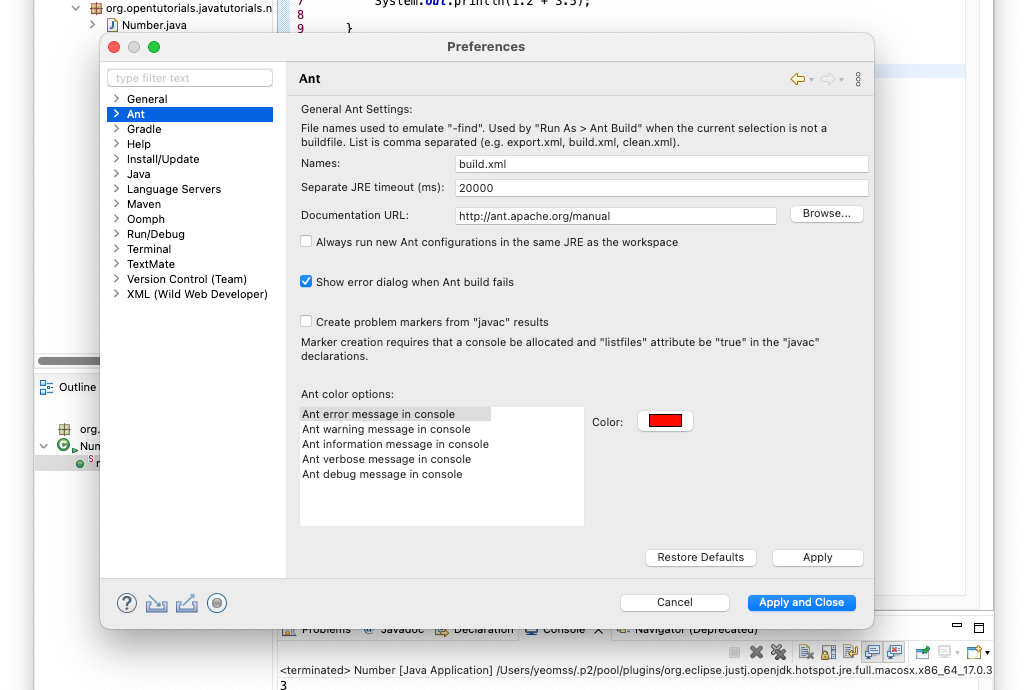Click the grayed Forward arrow in Preferences
Viewport: 1028px width, 690px height.
click(x=827, y=79)
